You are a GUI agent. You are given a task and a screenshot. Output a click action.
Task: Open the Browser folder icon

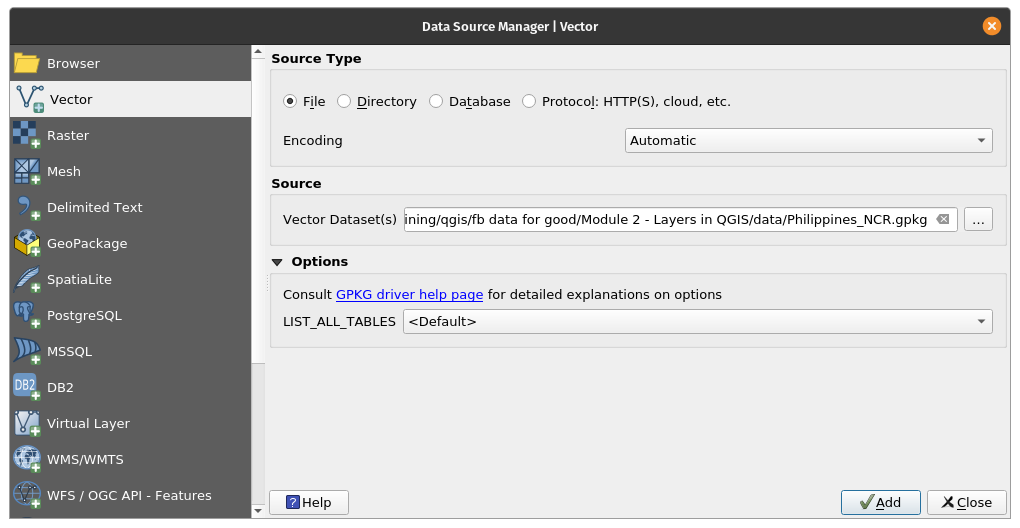(27, 64)
